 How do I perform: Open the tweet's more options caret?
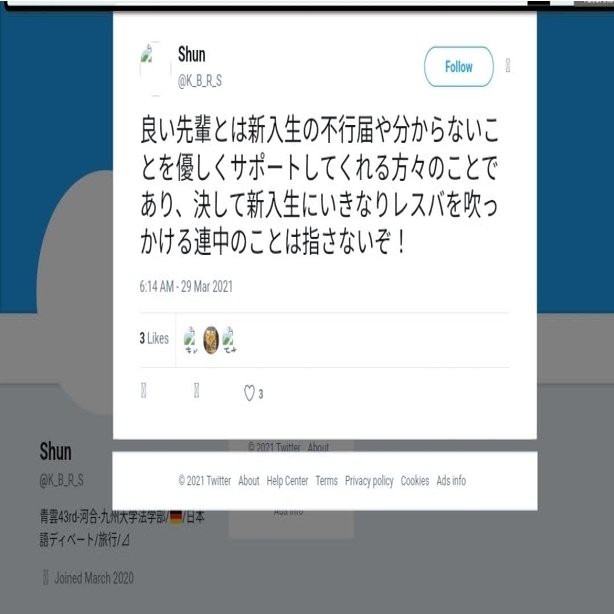(x=507, y=65)
